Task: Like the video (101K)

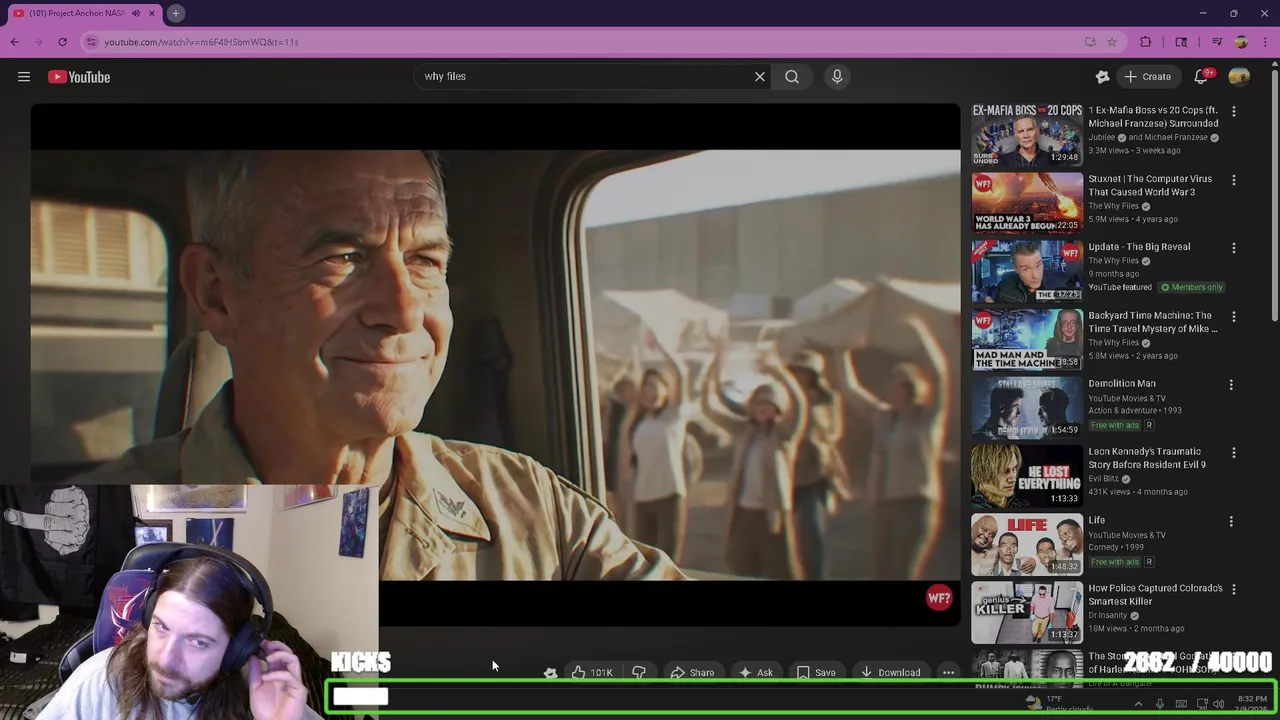Action: coord(592,673)
